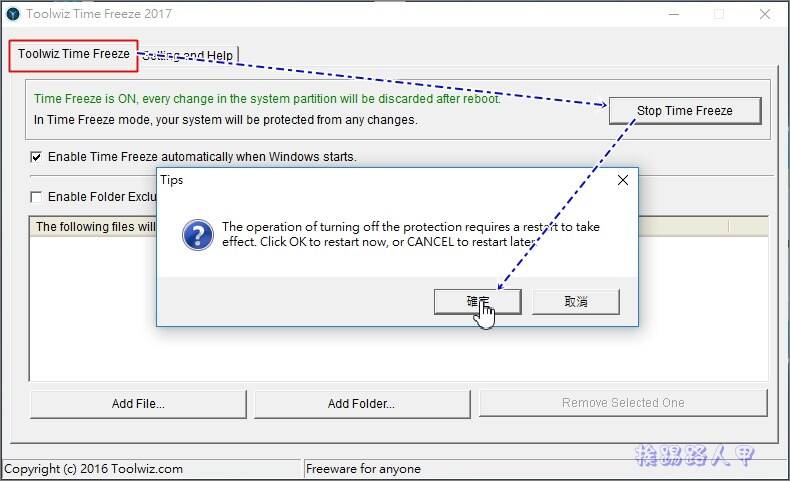The height and width of the screenshot is (481, 790).
Task: Click the Add Folder... button
Action: point(362,404)
